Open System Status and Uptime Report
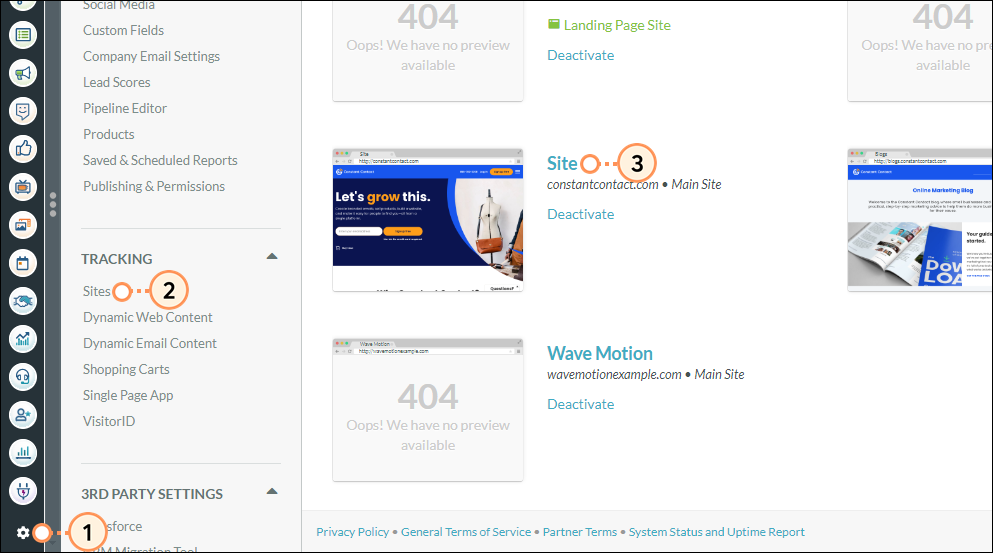The width and height of the screenshot is (993, 553). pos(716,532)
